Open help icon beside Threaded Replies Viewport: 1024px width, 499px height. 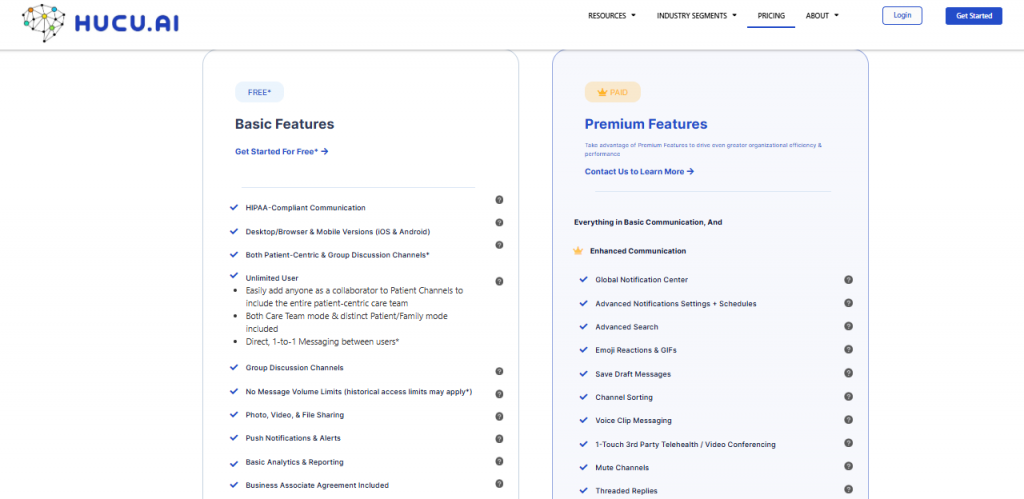coord(848,490)
